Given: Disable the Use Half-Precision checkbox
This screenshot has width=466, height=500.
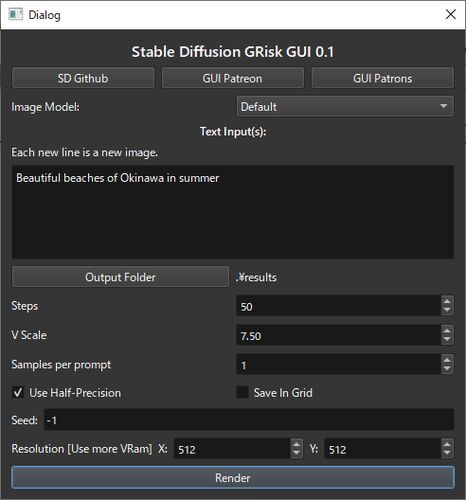Looking at the screenshot, I should pos(18,392).
